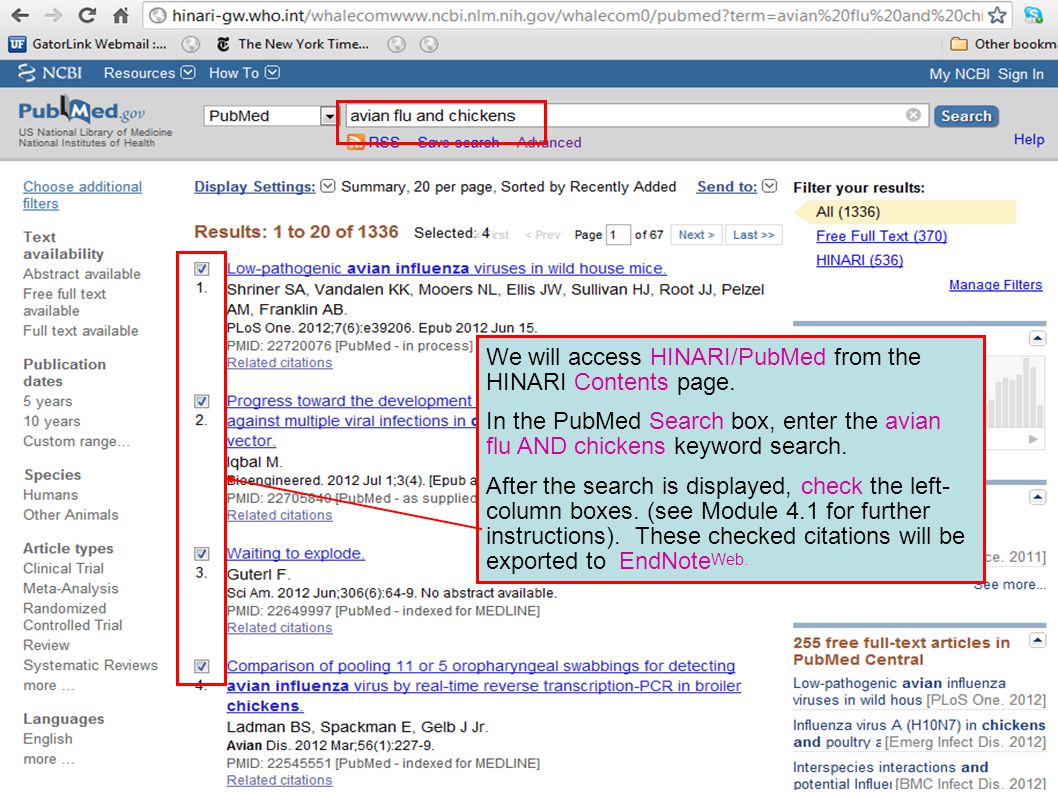Open GatorLink Webmail bookmark
The image size is (1058, 793).
click(88, 44)
